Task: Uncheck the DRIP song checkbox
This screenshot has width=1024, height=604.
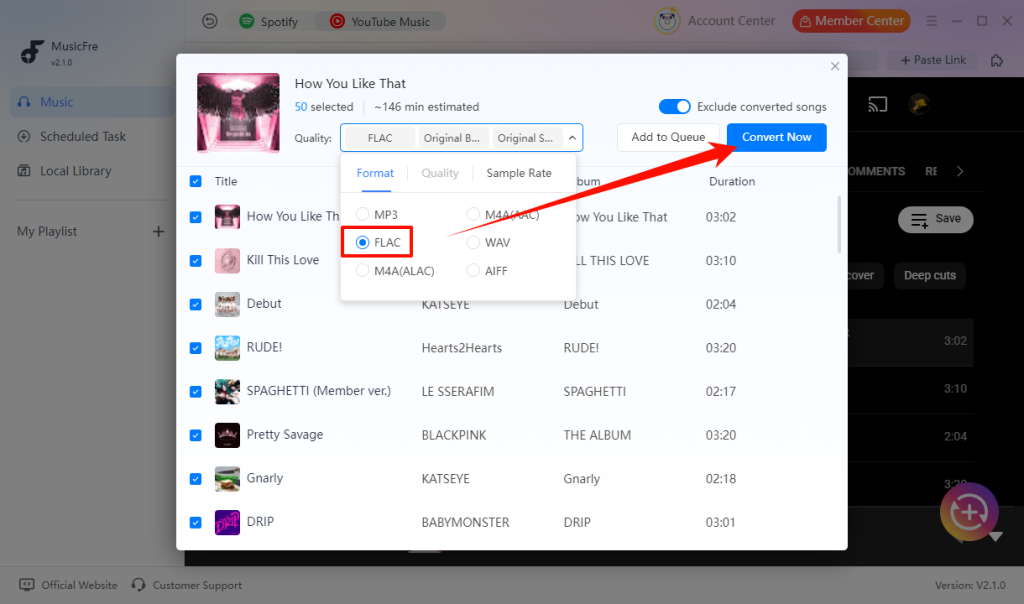Action: (x=195, y=522)
